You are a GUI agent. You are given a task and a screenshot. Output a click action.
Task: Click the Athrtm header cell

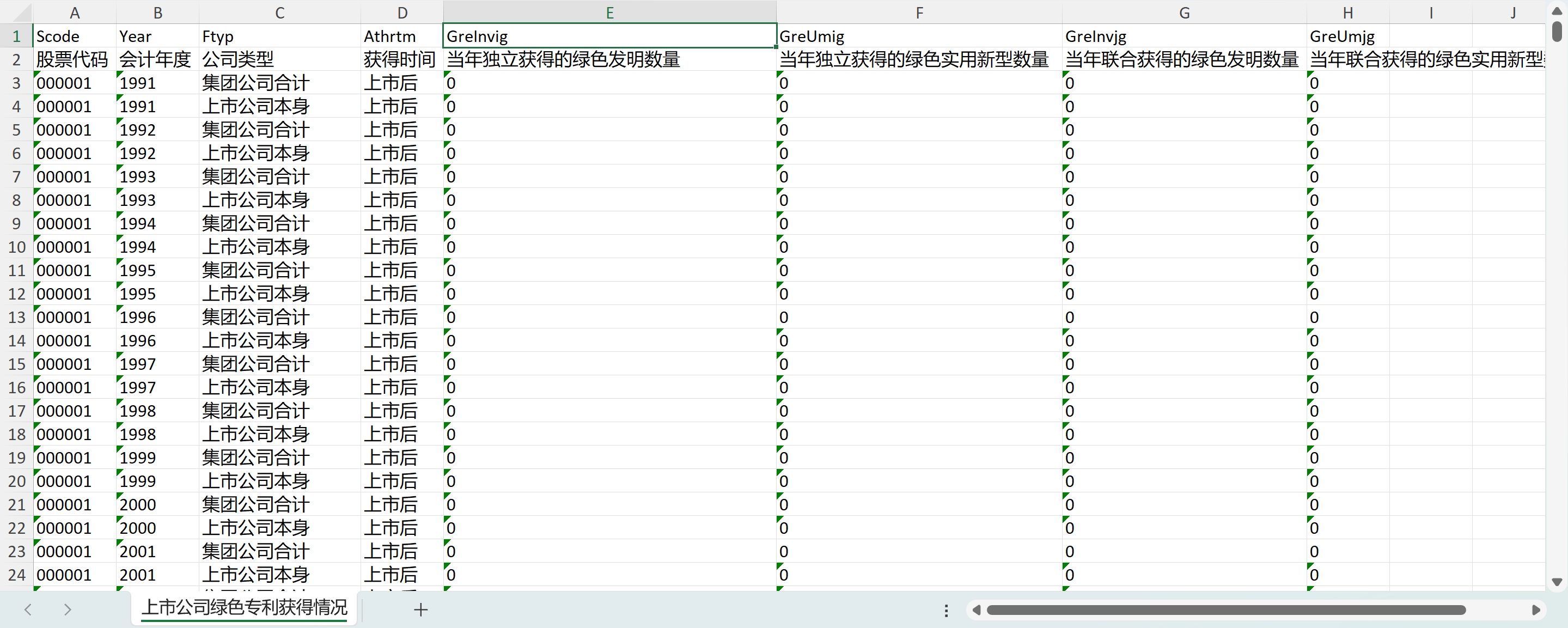(402, 36)
